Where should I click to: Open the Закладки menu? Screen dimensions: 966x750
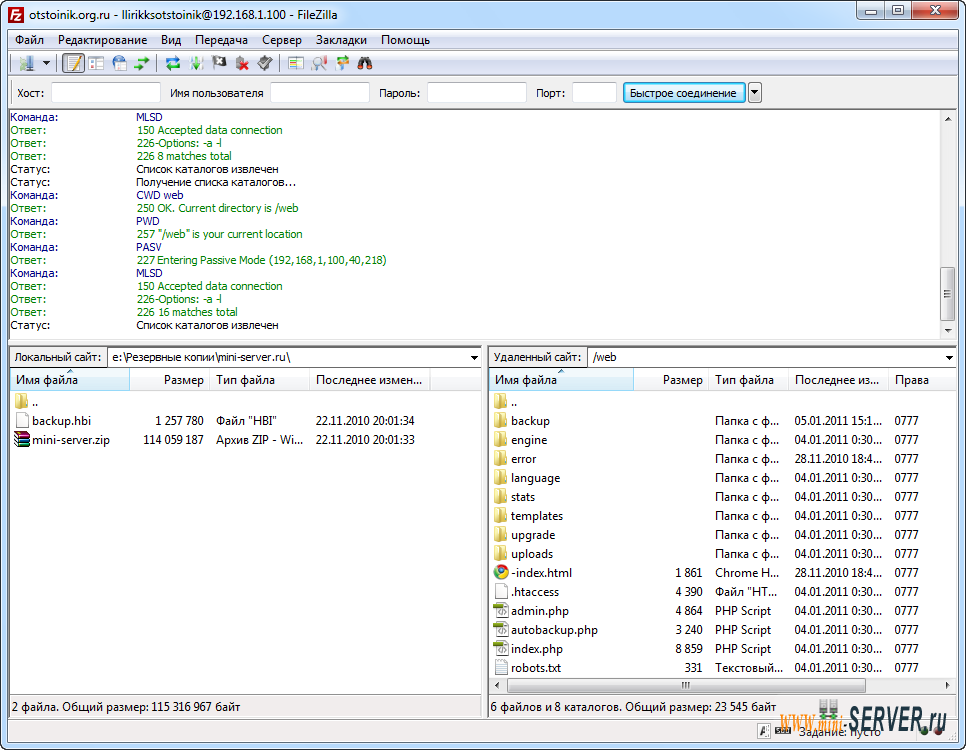[x=341, y=40]
